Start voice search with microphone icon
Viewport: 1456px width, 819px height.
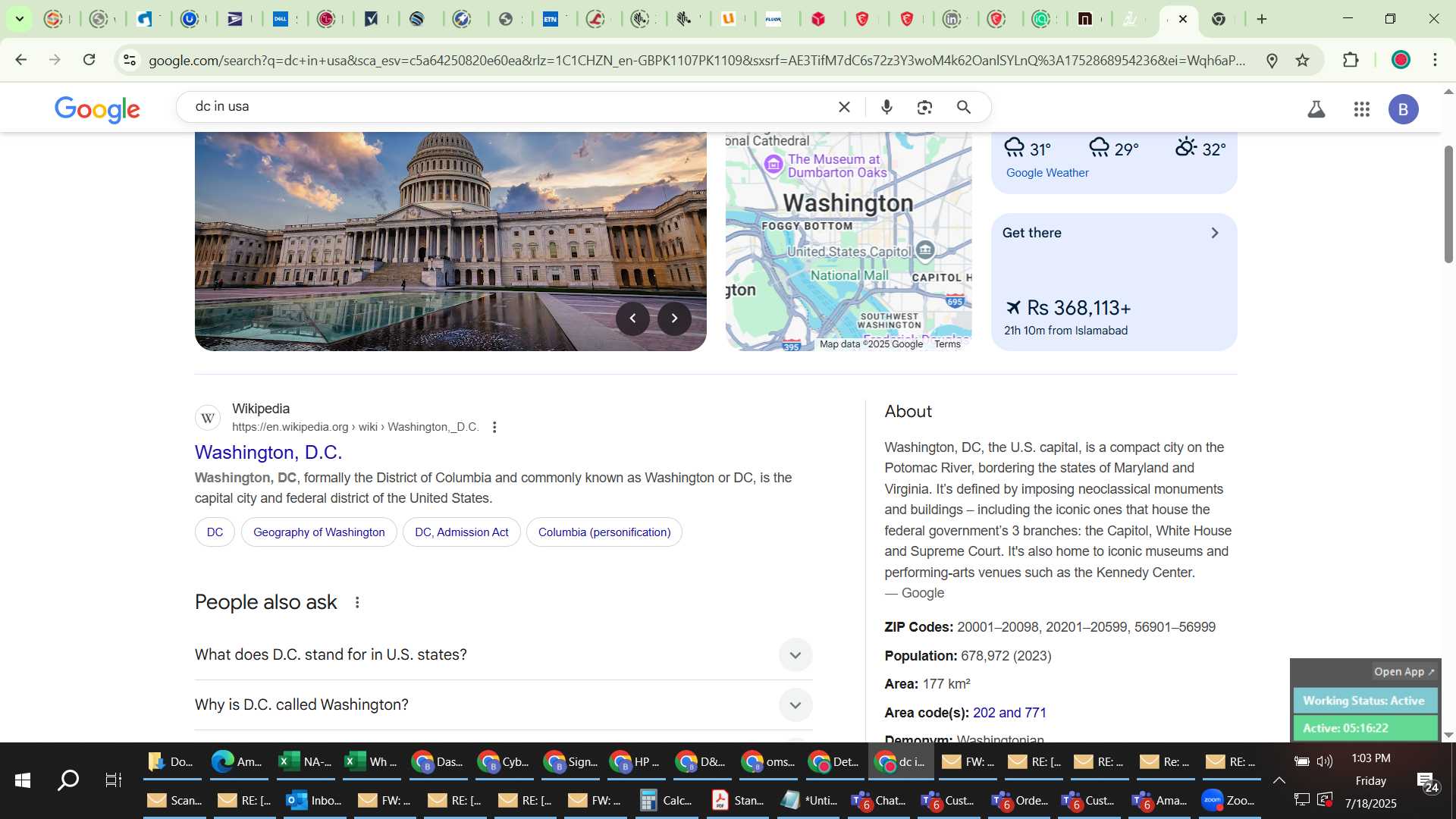coord(886,107)
